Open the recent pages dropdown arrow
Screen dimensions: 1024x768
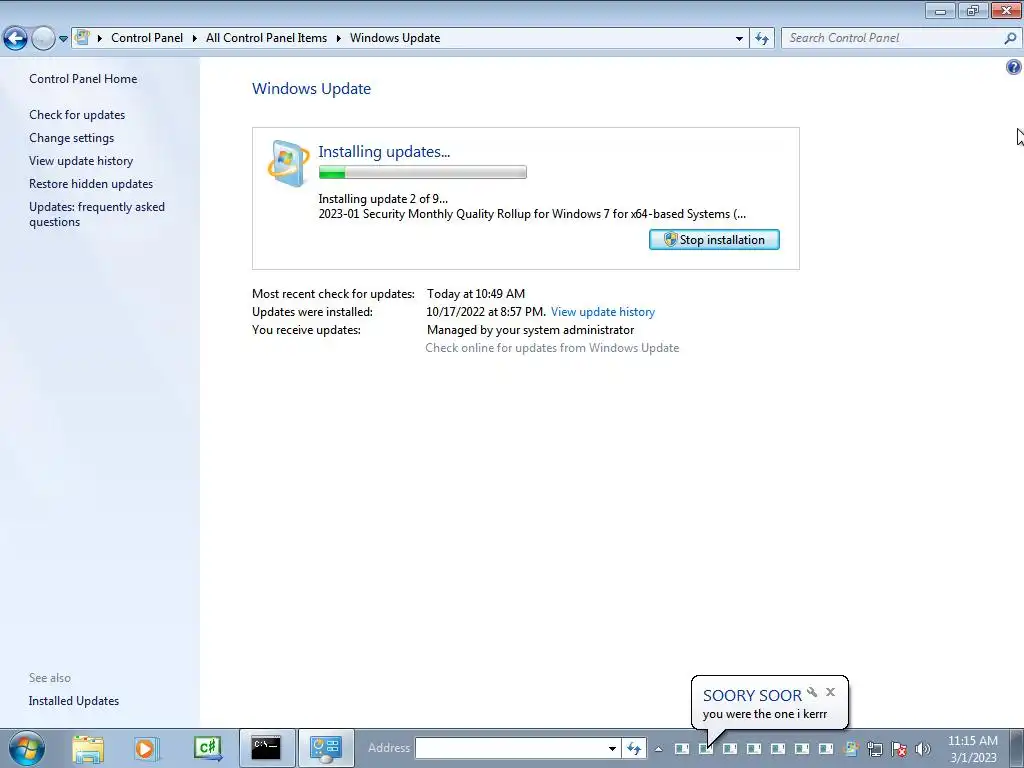63,39
